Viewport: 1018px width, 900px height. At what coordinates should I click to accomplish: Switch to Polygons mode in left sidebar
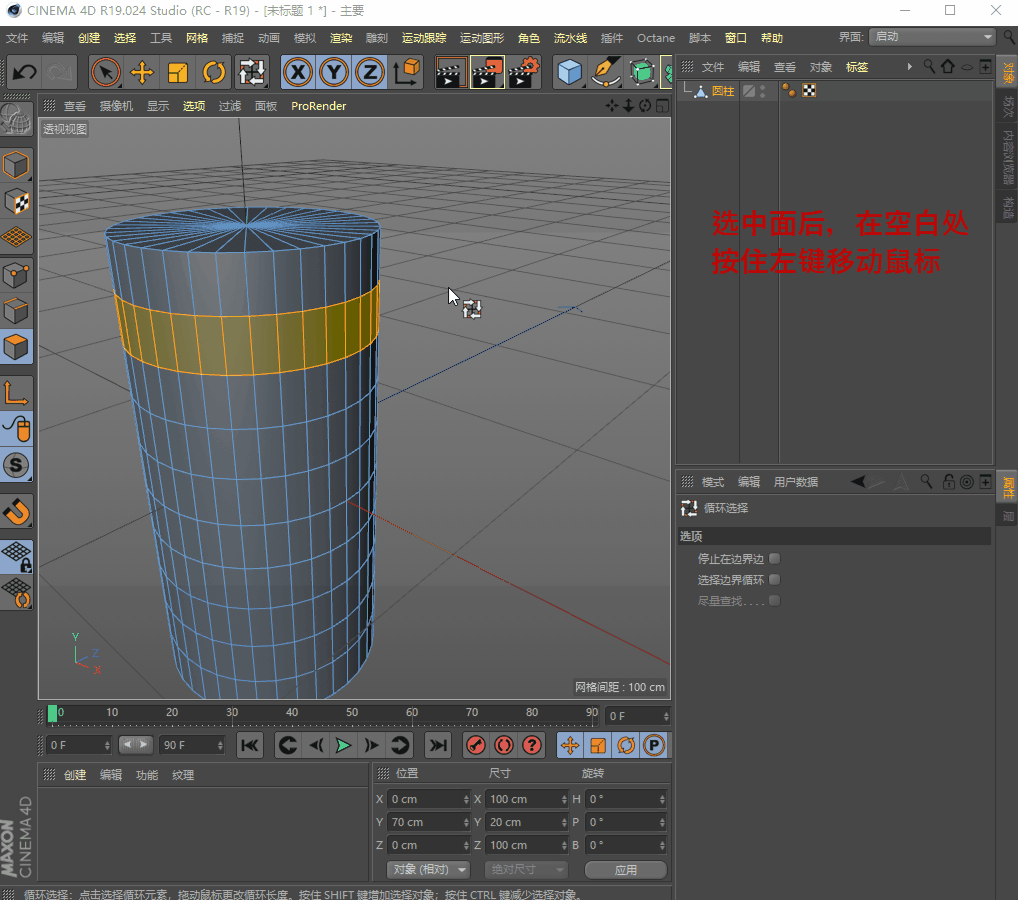point(17,347)
